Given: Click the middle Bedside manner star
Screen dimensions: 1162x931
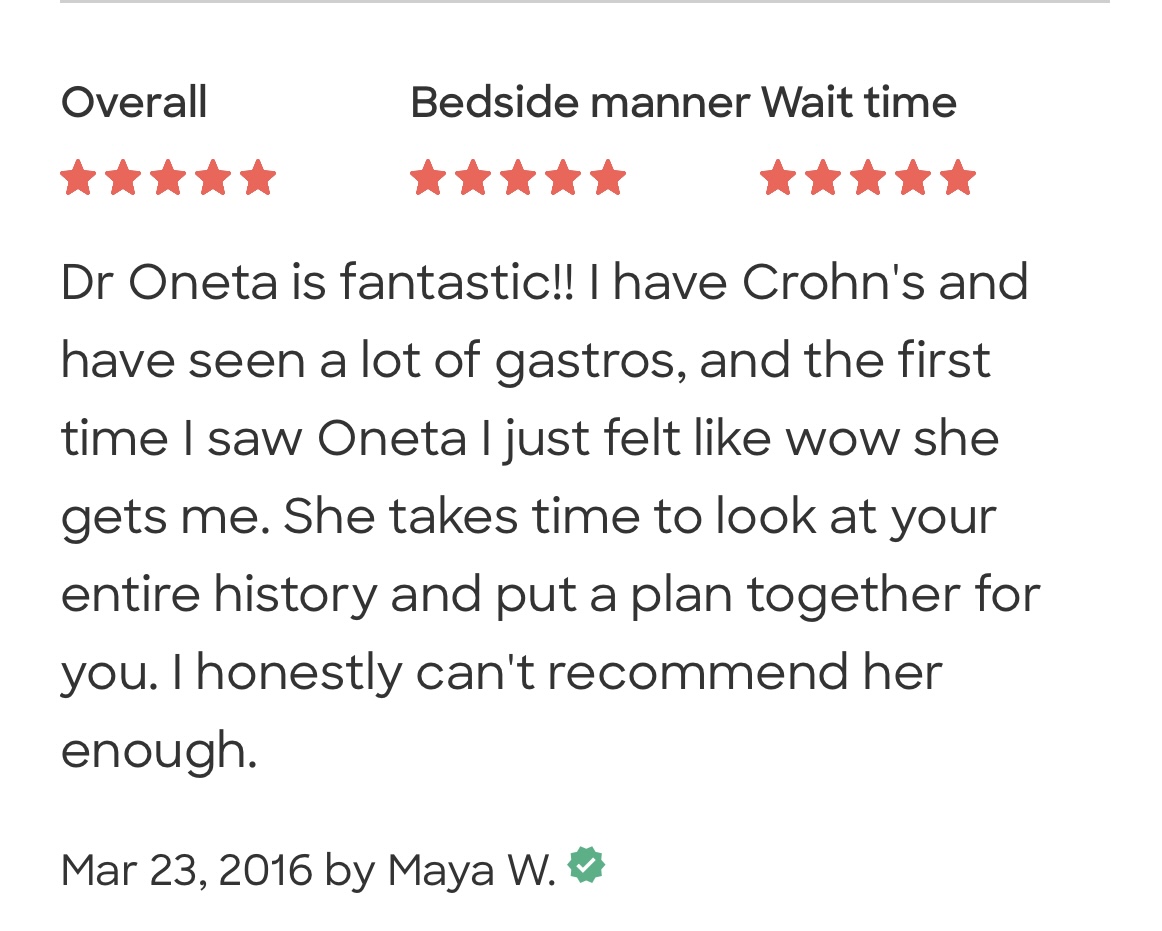Looking at the screenshot, I should (518, 178).
